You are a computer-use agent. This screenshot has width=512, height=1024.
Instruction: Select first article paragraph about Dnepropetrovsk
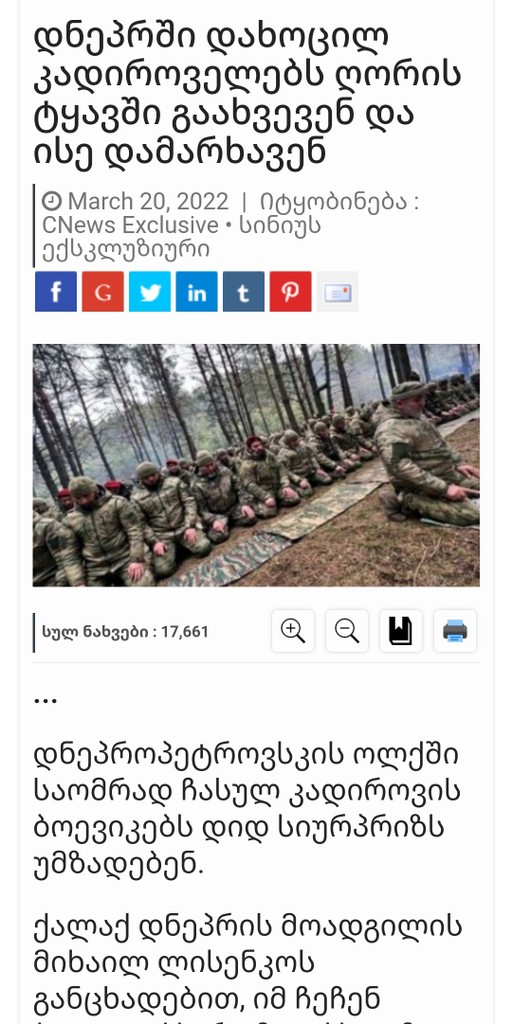(x=247, y=809)
